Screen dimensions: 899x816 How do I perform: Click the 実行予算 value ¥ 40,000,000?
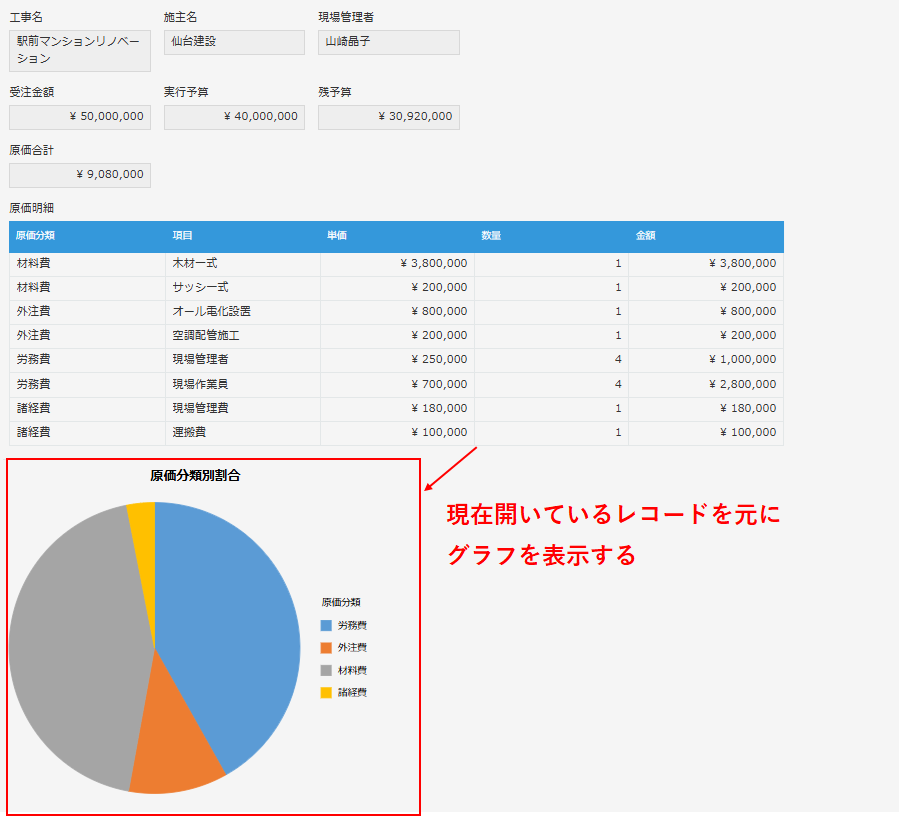(234, 117)
